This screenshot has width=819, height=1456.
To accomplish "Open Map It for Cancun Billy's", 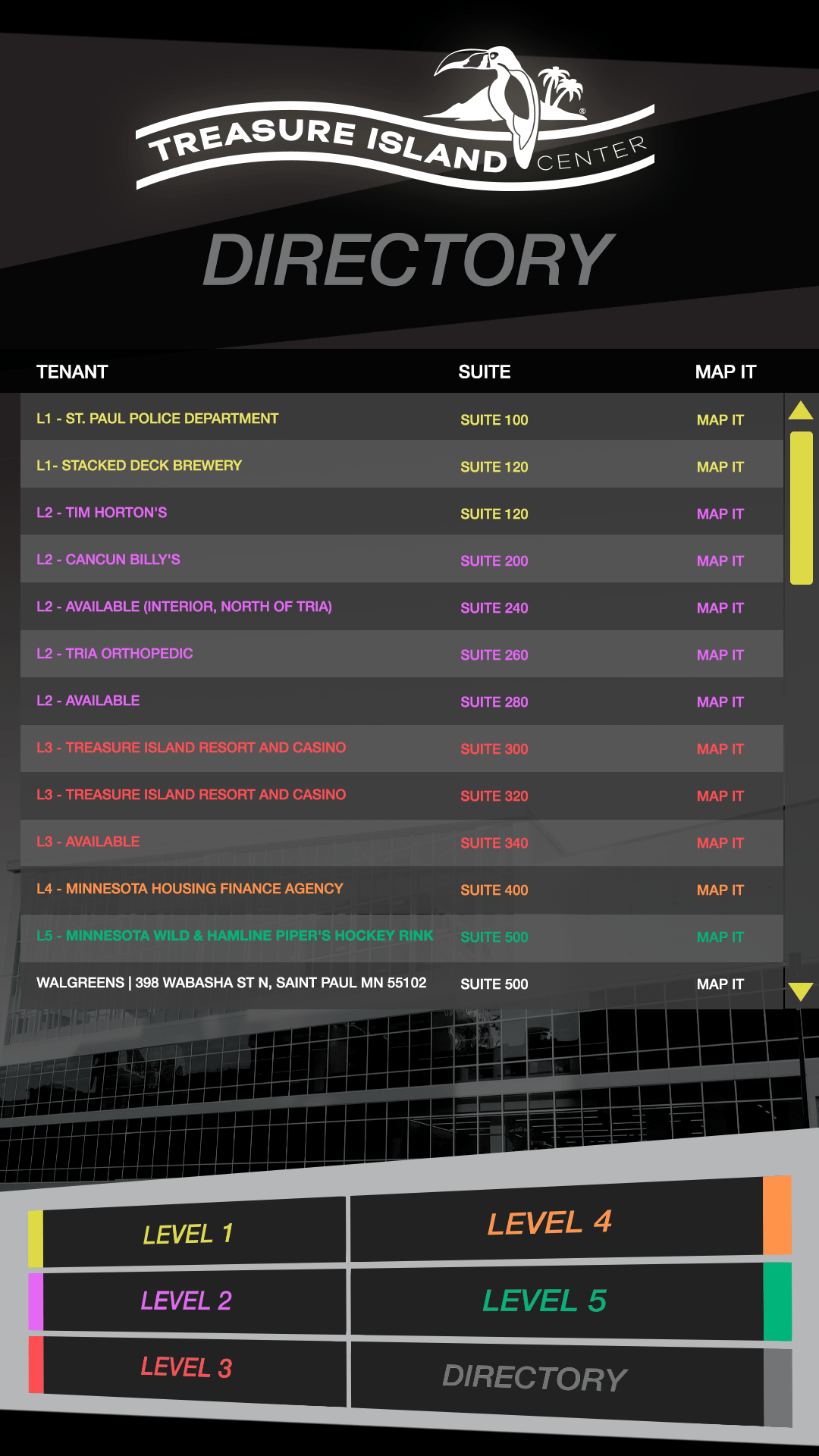I will [720, 561].
